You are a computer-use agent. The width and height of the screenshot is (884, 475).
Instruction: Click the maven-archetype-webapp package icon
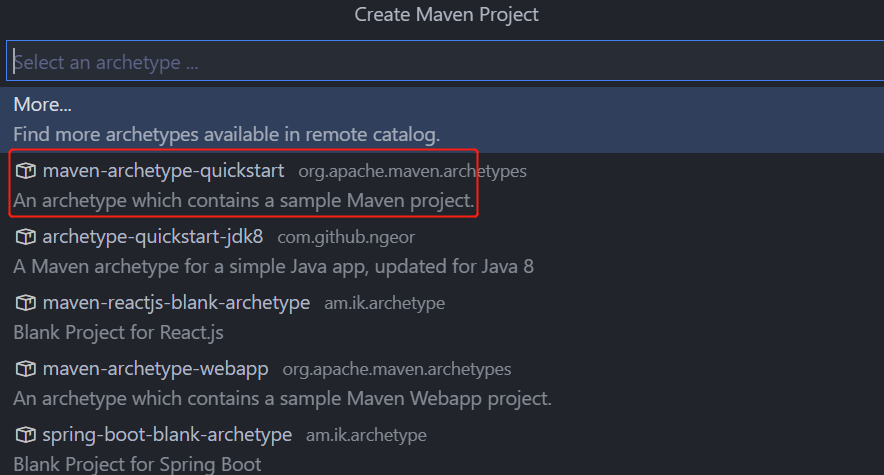pos(25,369)
